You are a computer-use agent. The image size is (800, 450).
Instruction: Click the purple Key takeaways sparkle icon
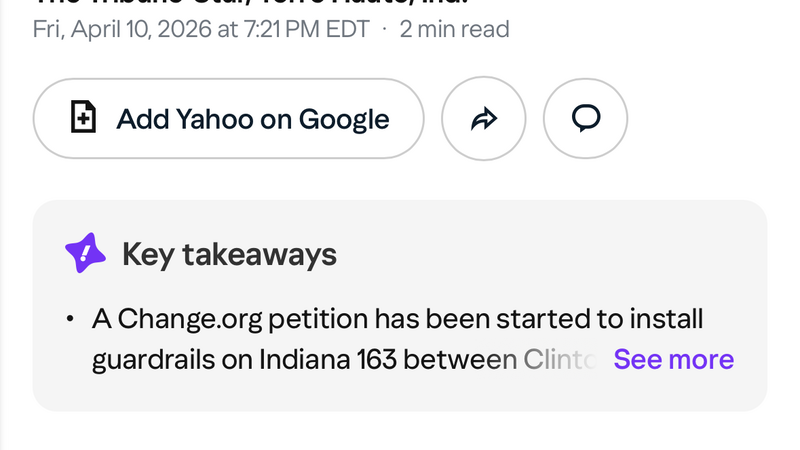pos(85,254)
